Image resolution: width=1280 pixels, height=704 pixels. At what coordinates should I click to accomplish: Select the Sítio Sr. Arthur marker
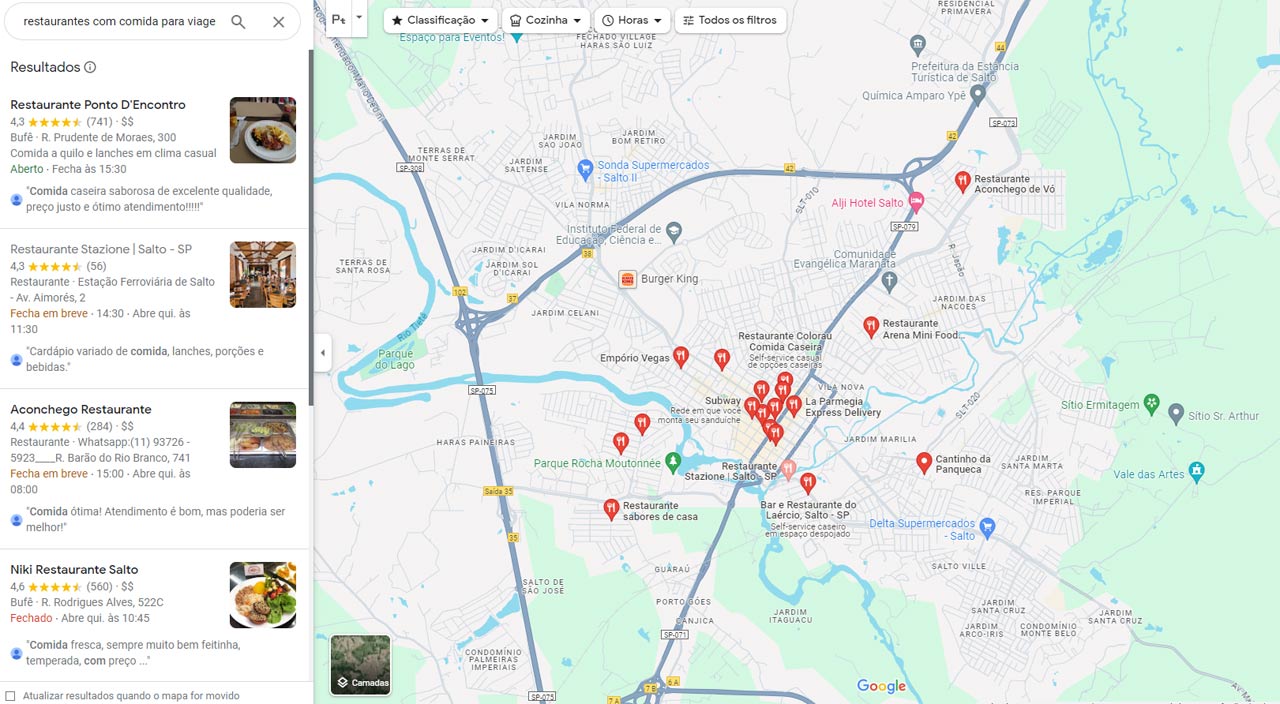[1176, 413]
